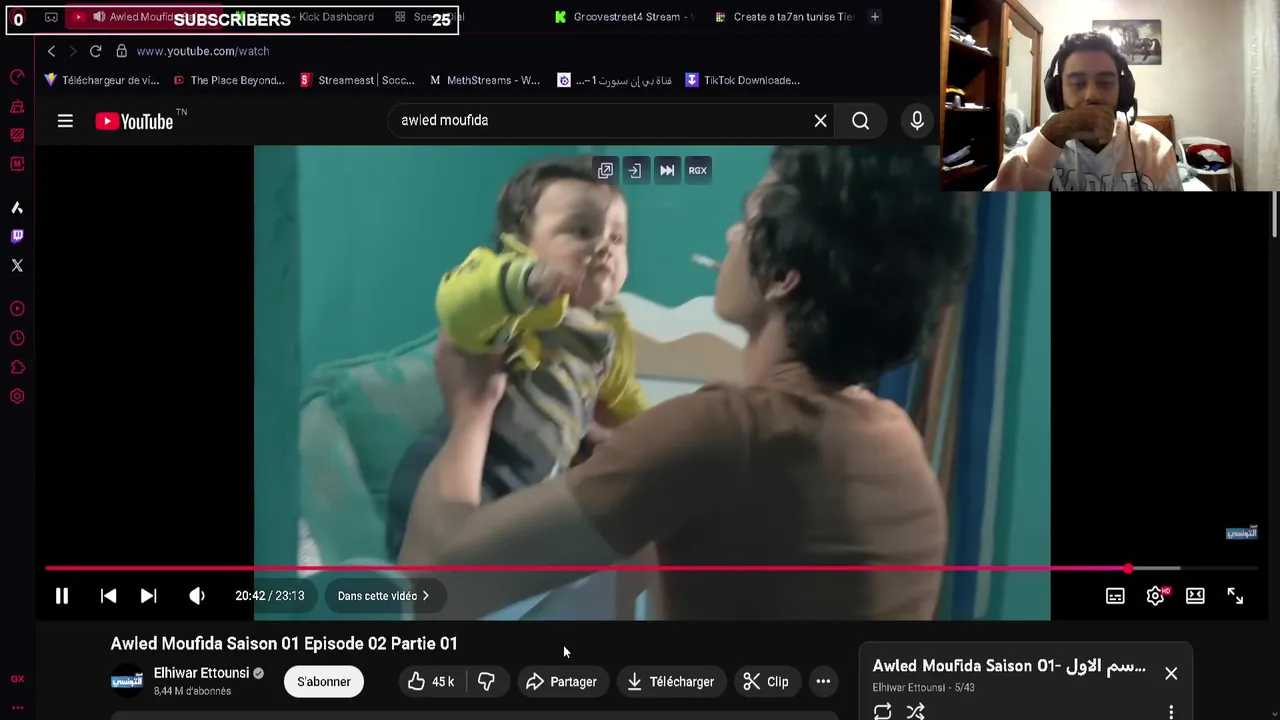Create a Clip of the video
This screenshot has height=720, width=1280.
point(766,682)
